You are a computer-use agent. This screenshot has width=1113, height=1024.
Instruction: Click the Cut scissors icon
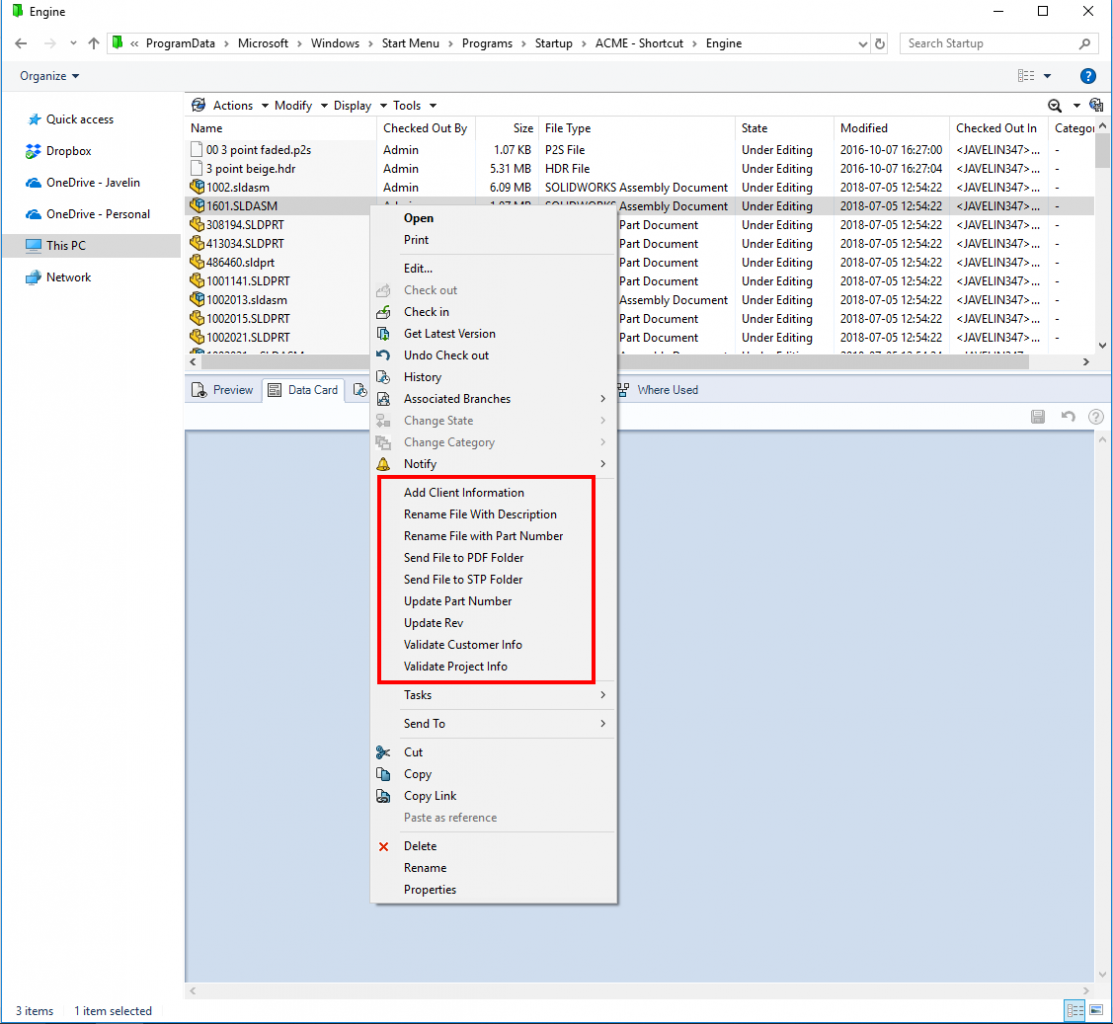pyautogui.click(x=383, y=752)
